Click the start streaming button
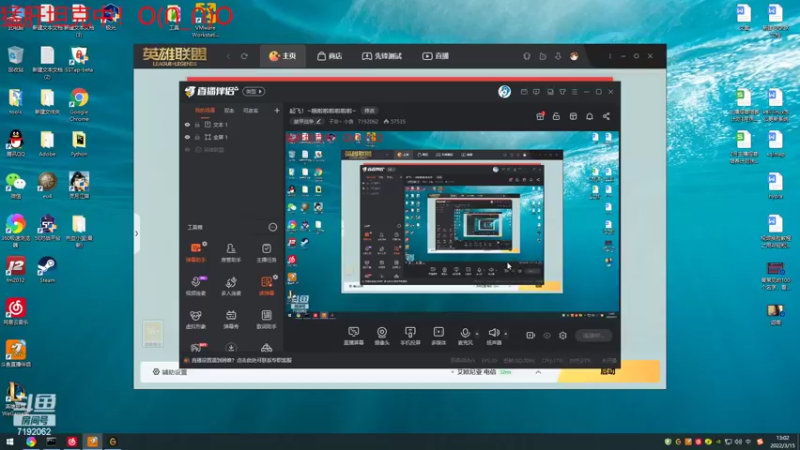The height and width of the screenshot is (450, 800). tap(593, 335)
